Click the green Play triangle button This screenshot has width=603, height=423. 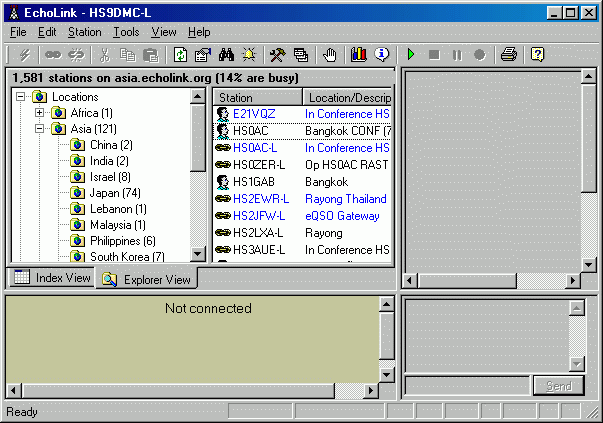click(x=411, y=55)
